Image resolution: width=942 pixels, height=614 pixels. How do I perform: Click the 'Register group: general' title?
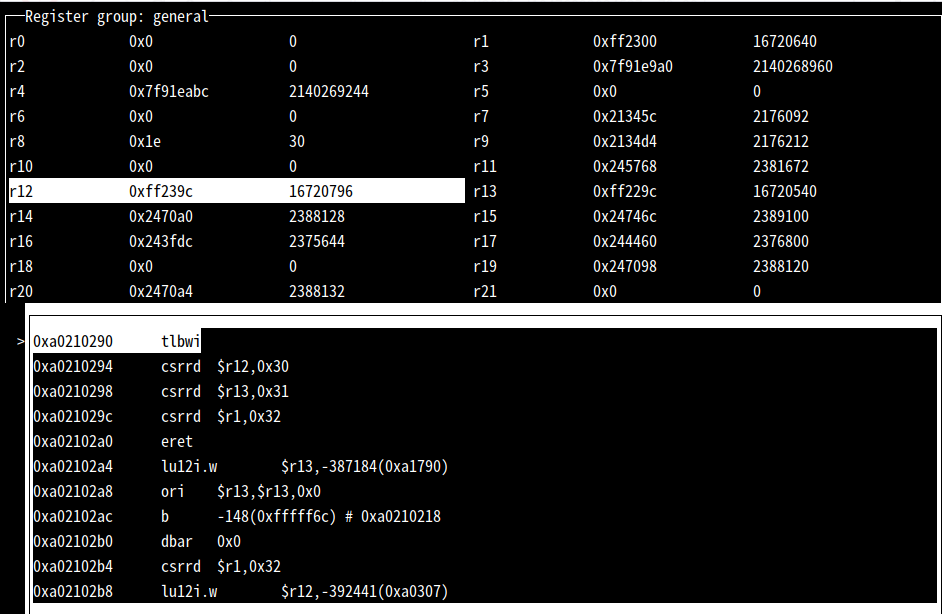click(117, 16)
